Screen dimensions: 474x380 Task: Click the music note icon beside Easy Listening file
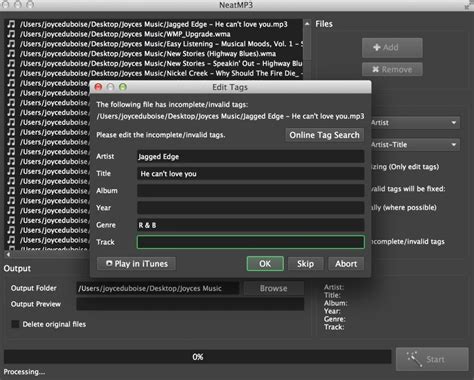(11, 44)
